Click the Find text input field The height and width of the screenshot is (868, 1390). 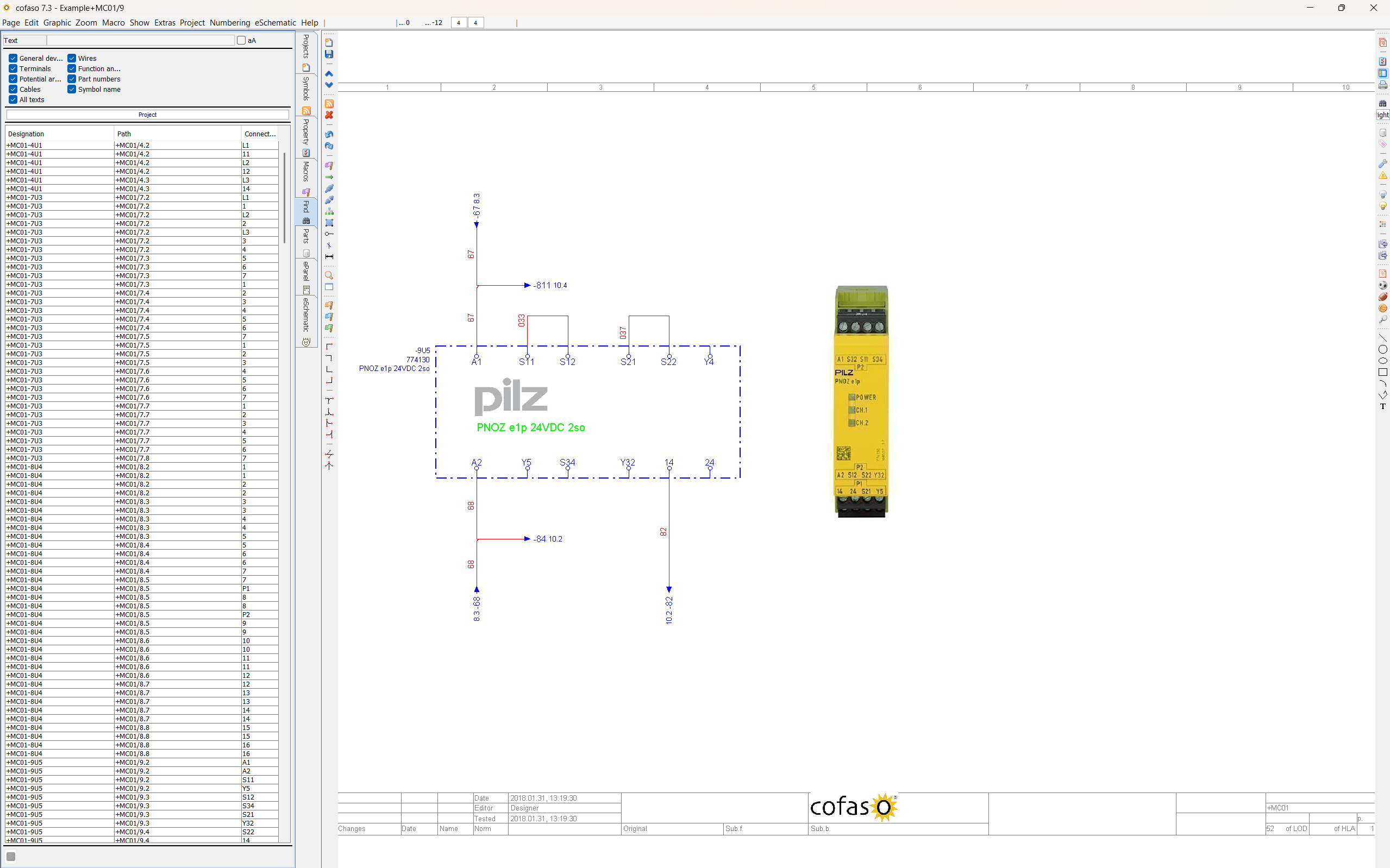(x=141, y=40)
